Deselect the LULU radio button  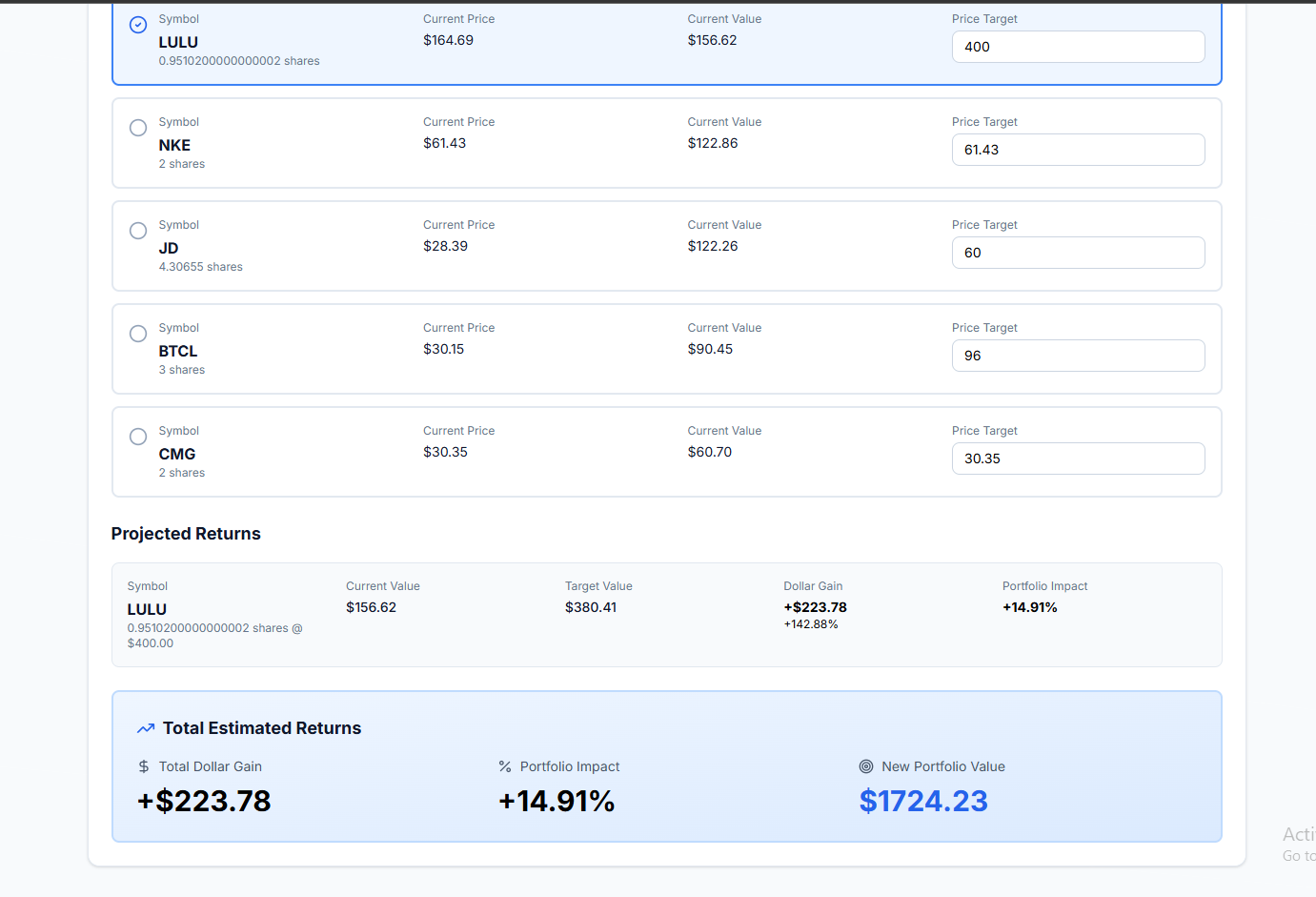pos(137,24)
